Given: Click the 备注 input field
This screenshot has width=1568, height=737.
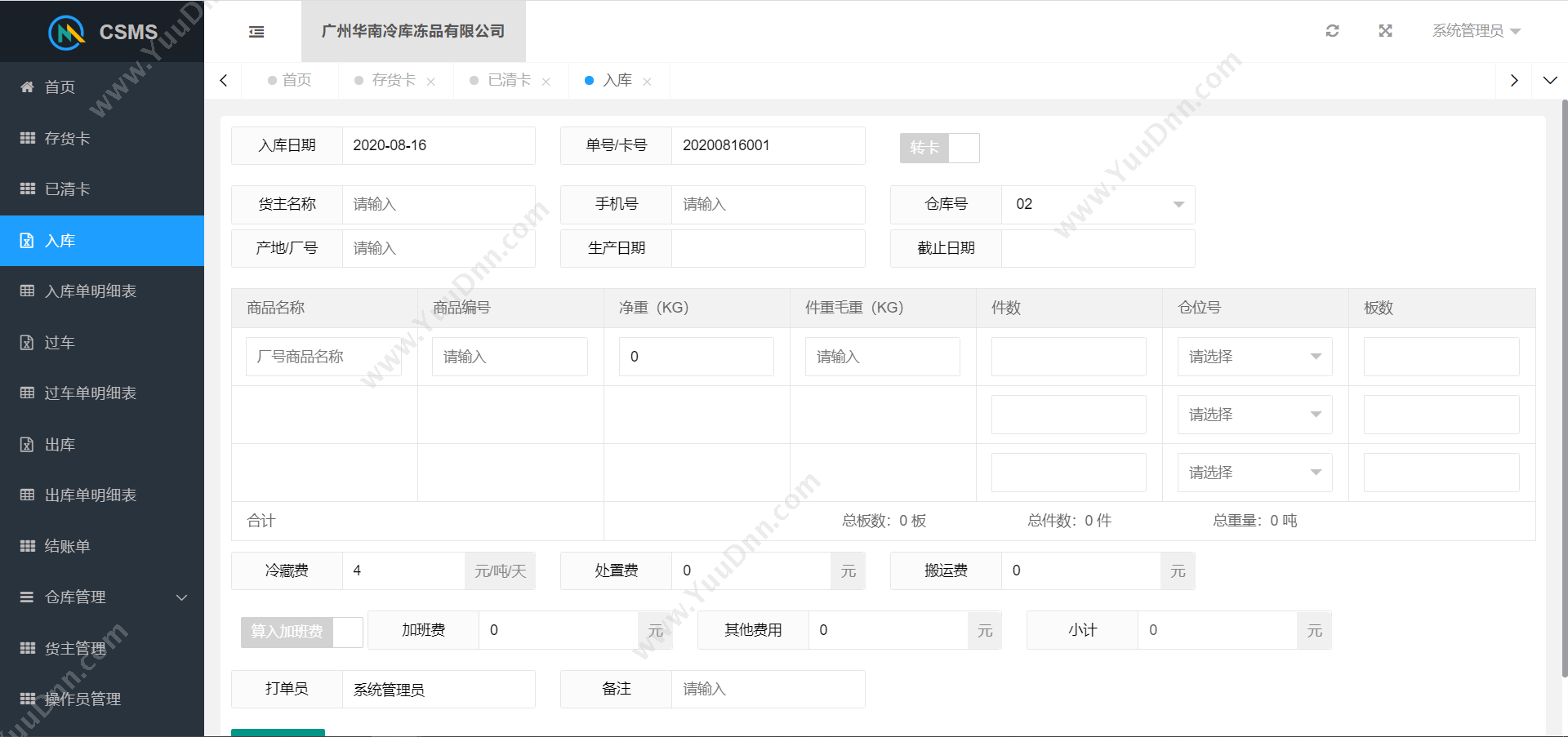Looking at the screenshot, I should [768, 689].
